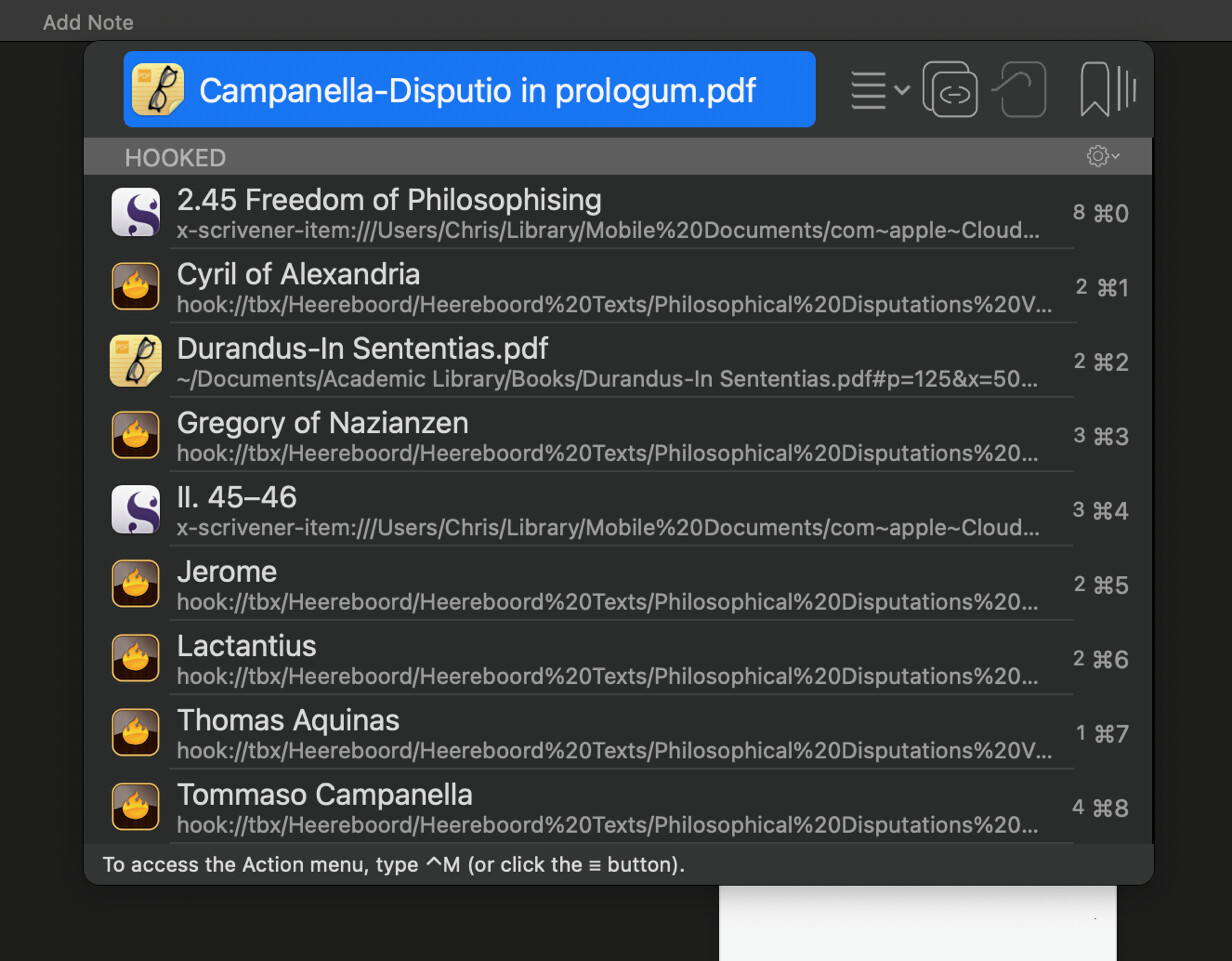Open the Tommaso Campanella hooked note
1232x961 pixels.
point(324,796)
